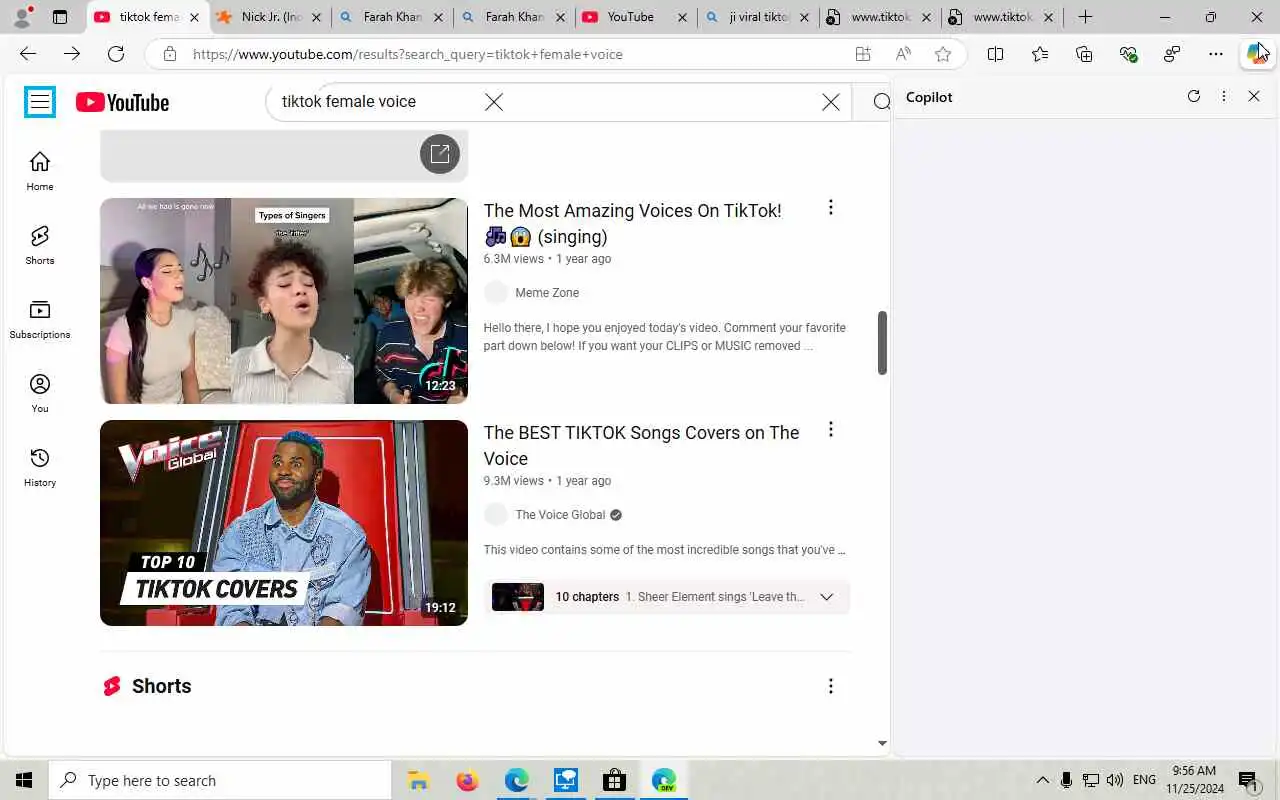Play the Most Amazing Voices thumbnail
The width and height of the screenshot is (1280, 800).
click(284, 301)
